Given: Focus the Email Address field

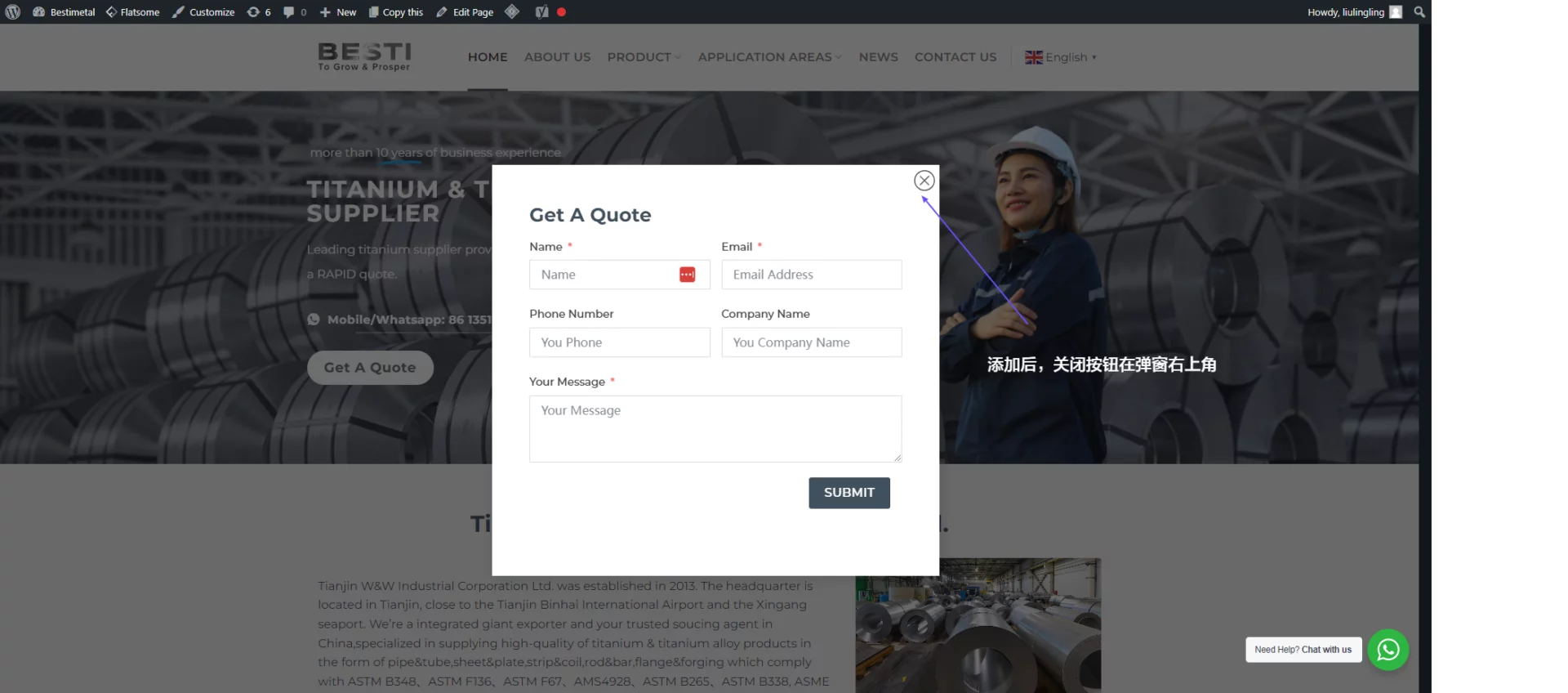Looking at the screenshot, I should (812, 275).
